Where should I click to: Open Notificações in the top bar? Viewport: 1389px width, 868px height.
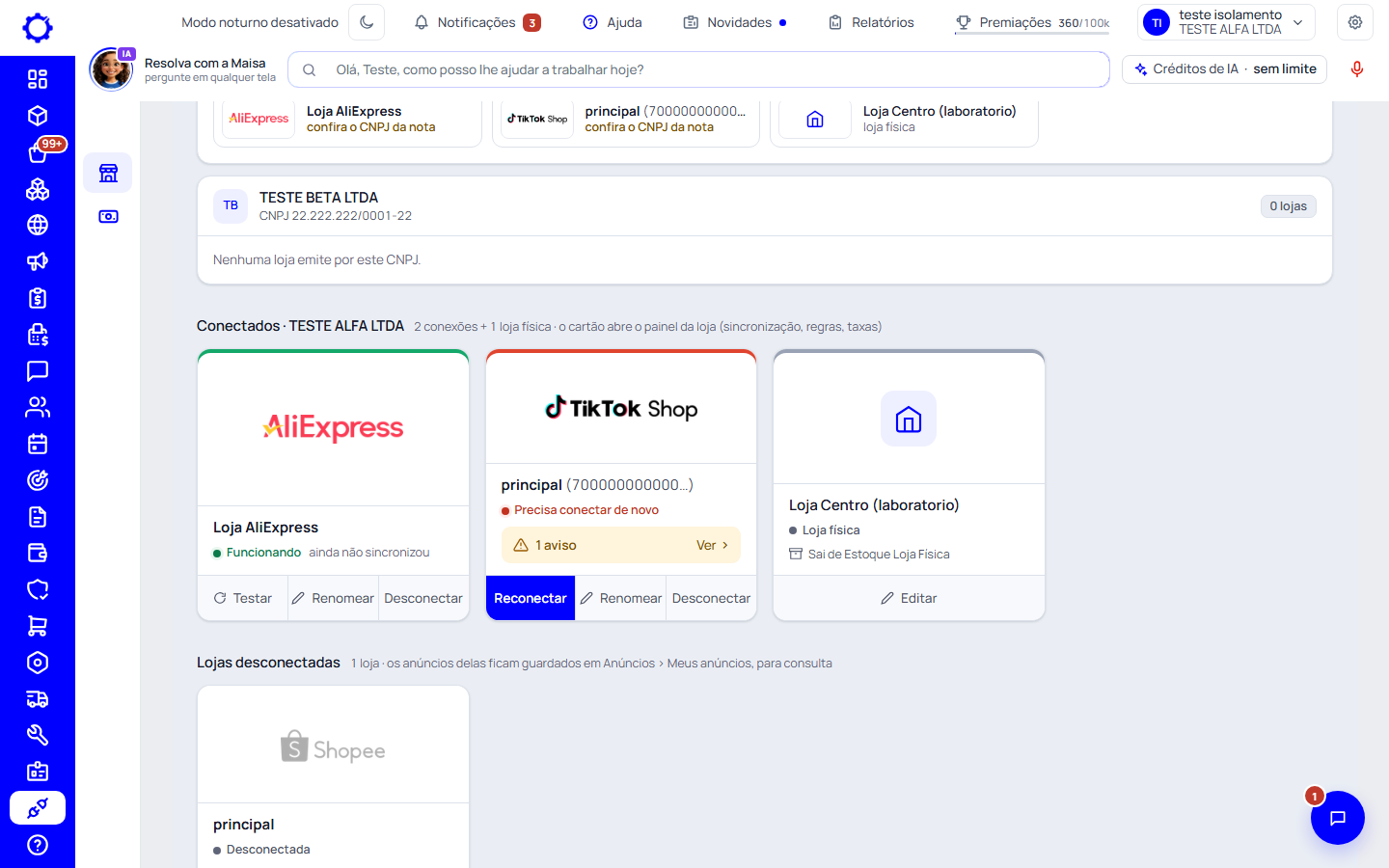(x=477, y=22)
